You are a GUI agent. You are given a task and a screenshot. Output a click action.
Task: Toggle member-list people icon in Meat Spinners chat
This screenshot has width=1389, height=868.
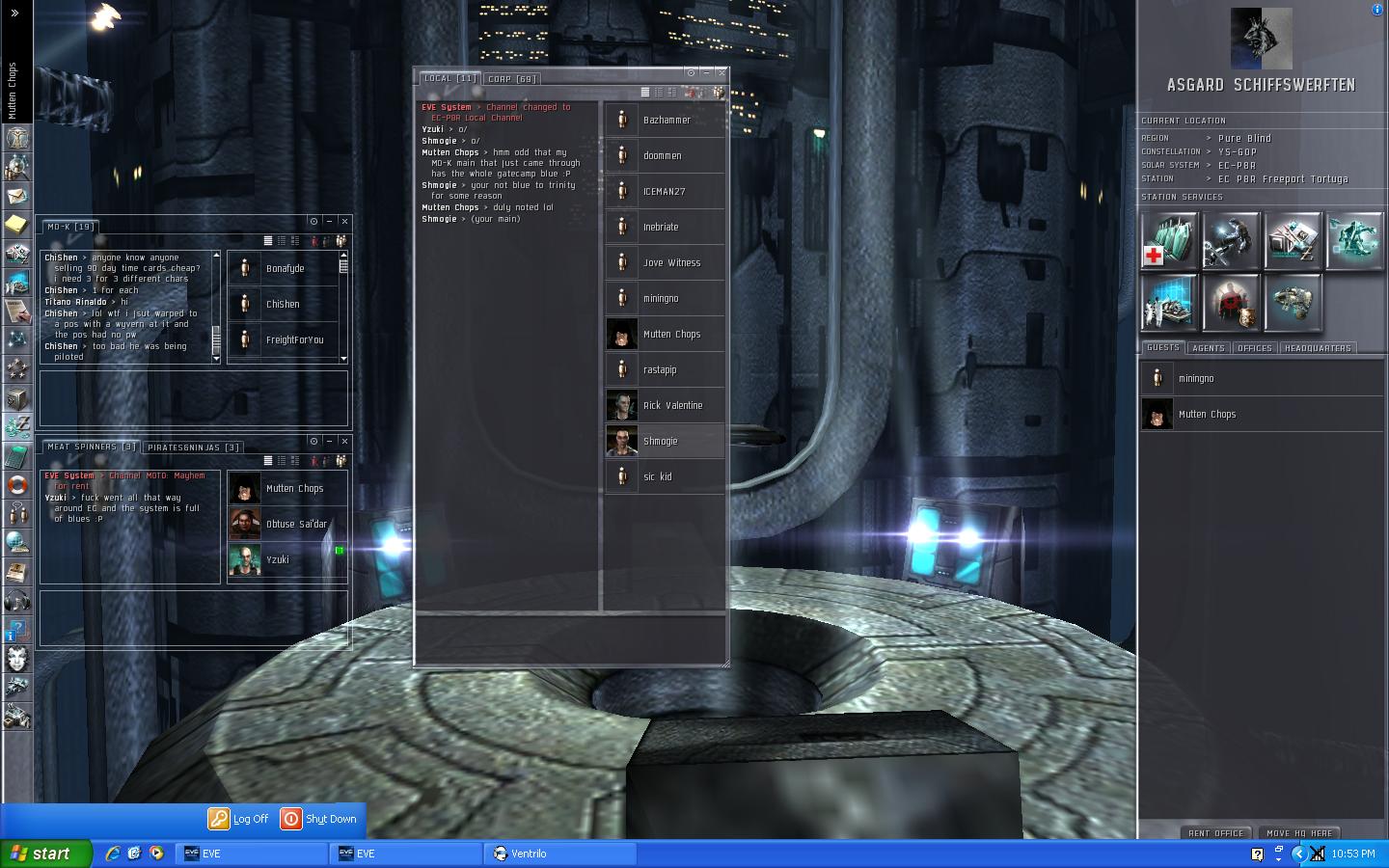tap(340, 461)
